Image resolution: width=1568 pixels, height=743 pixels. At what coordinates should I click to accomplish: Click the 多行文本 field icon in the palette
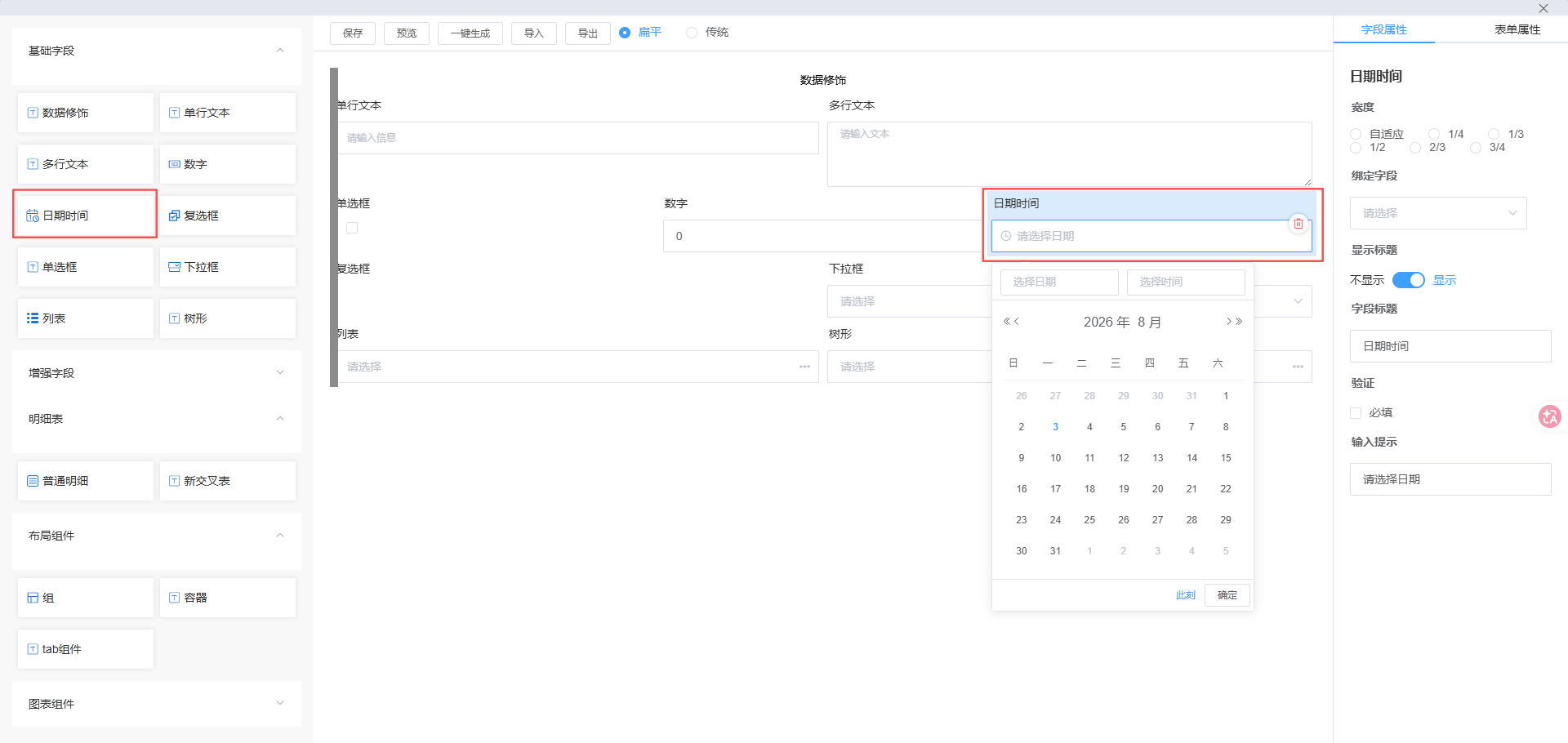33,164
